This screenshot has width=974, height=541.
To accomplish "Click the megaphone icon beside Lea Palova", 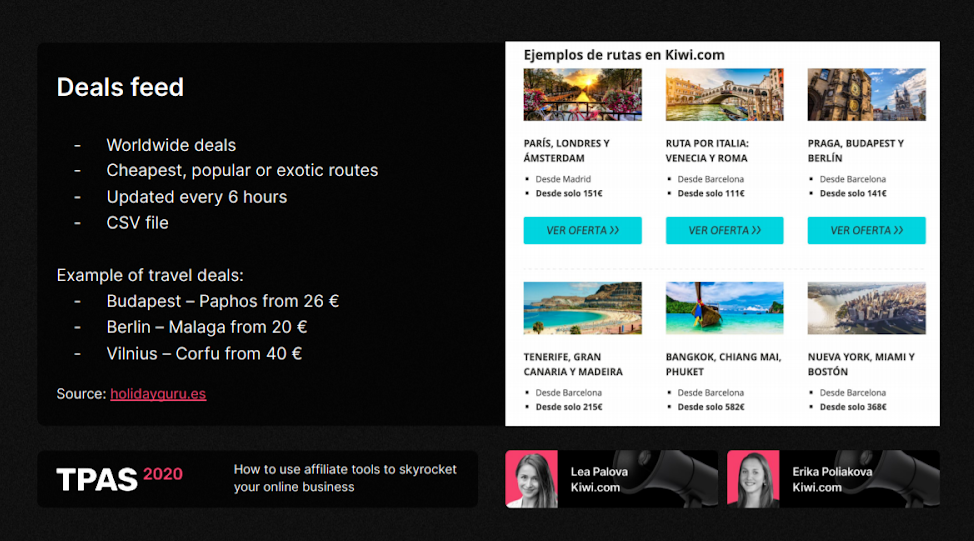I will pos(681,478).
